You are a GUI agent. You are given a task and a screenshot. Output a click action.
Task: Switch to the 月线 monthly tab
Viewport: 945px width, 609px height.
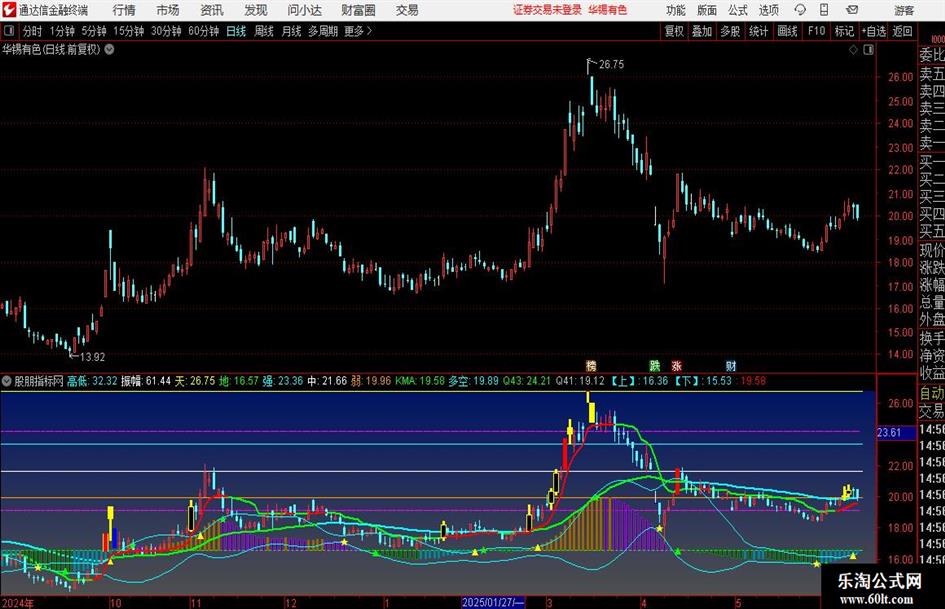[x=291, y=31]
